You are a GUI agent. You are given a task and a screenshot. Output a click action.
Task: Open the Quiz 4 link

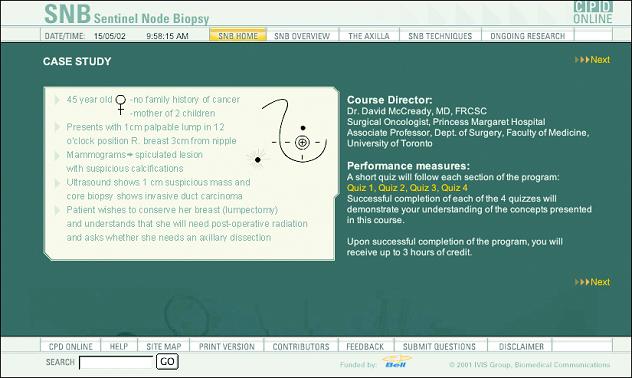tap(454, 188)
